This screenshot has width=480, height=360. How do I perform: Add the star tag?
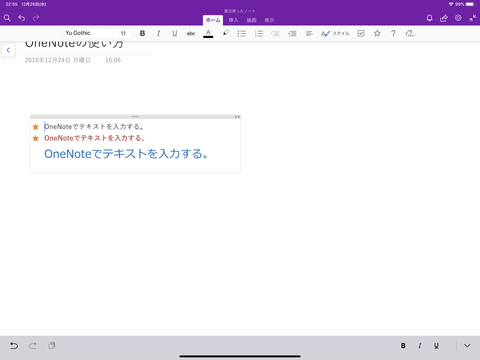[377, 33]
